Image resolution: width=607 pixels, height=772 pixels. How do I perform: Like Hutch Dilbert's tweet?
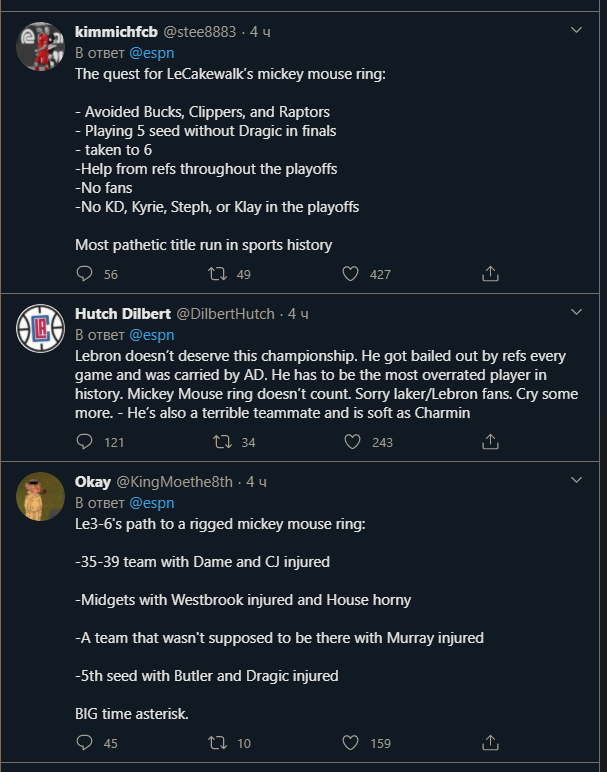pyautogui.click(x=351, y=442)
